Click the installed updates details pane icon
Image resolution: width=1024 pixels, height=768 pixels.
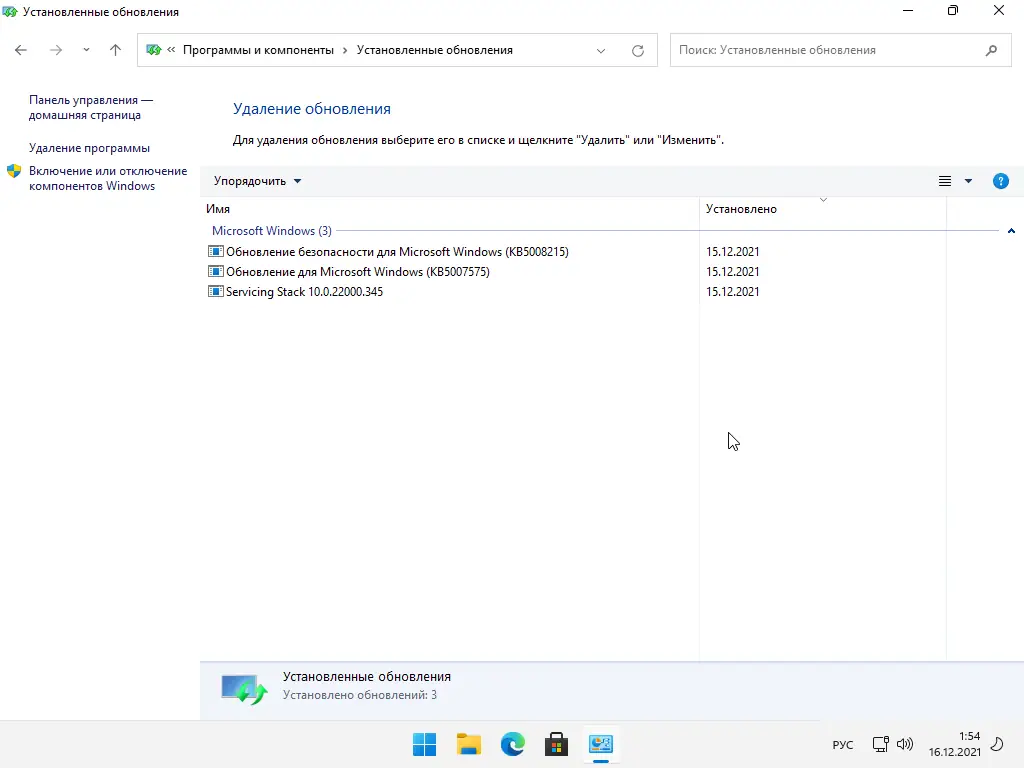point(244,690)
